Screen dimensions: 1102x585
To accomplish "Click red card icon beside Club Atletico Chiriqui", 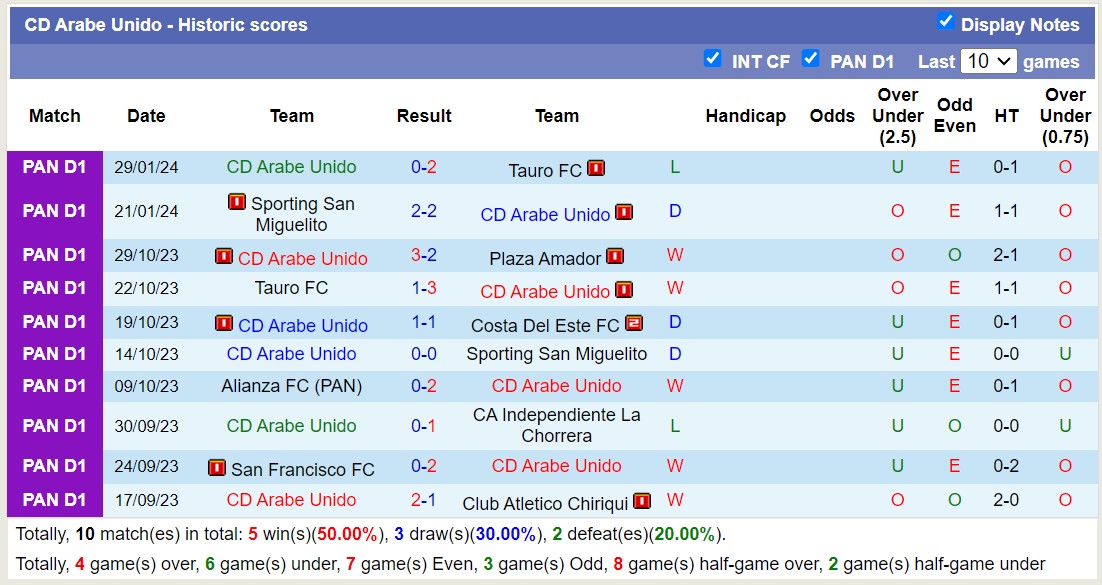I will pos(642,502).
